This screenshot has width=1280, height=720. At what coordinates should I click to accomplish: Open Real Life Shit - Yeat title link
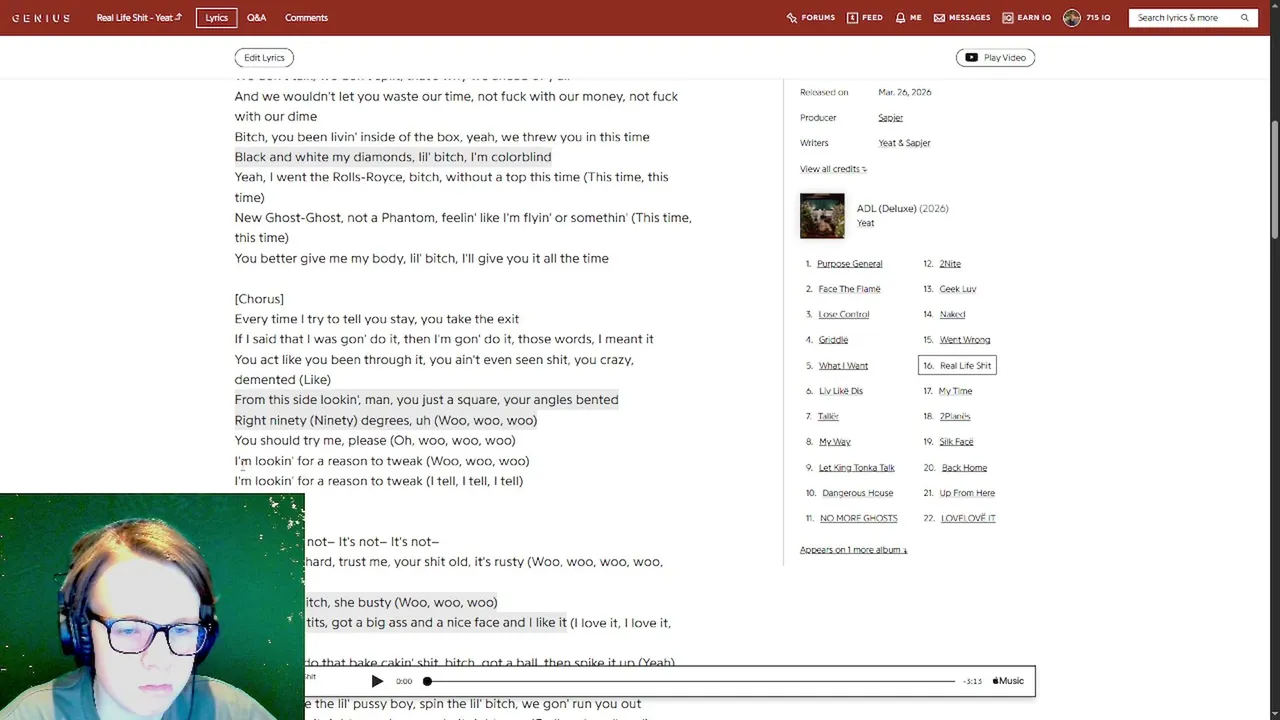(x=139, y=18)
